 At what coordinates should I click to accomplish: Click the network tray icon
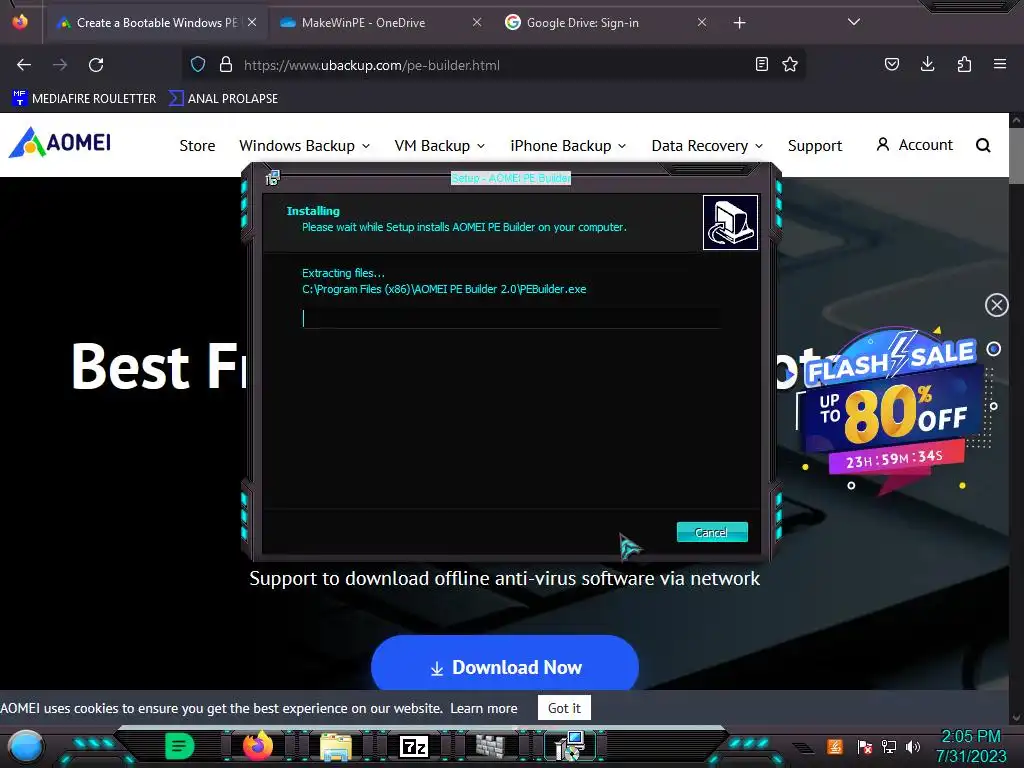(x=888, y=746)
